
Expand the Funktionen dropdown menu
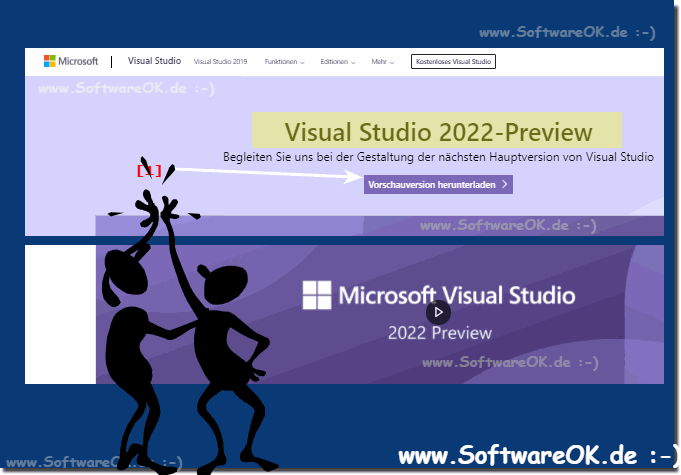tap(284, 62)
